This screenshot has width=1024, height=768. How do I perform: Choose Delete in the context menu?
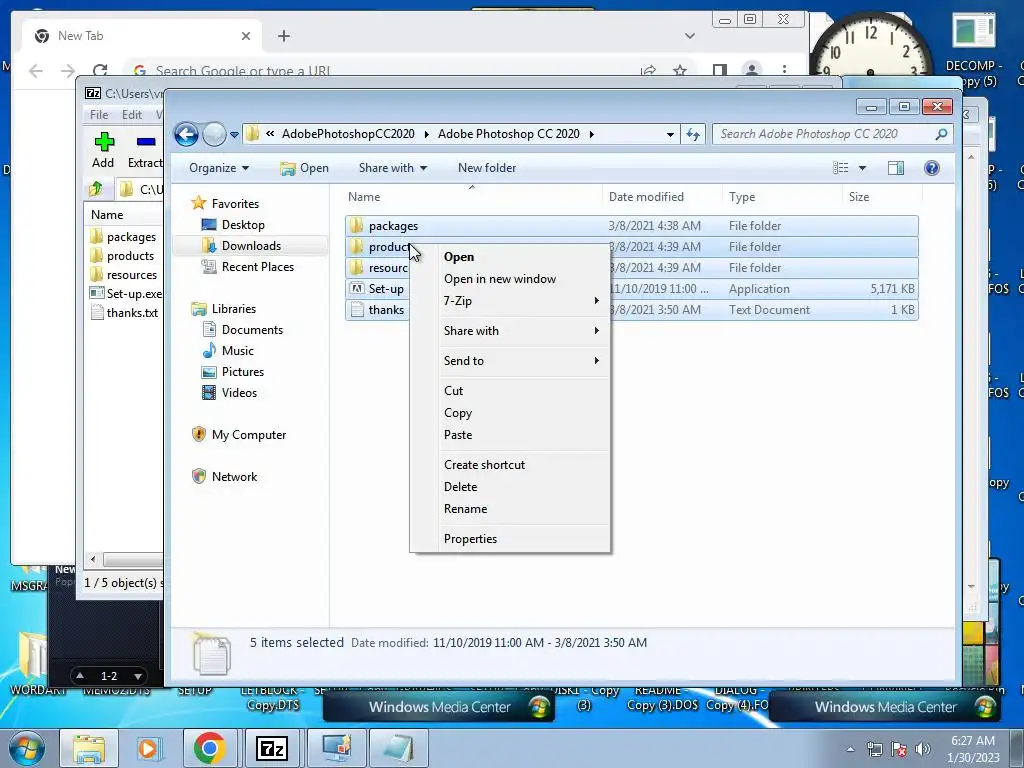click(x=510, y=487)
